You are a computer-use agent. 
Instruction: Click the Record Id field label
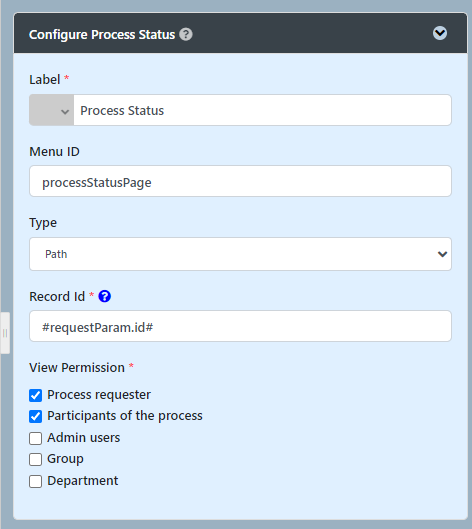pyautogui.click(x=57, y=297)
